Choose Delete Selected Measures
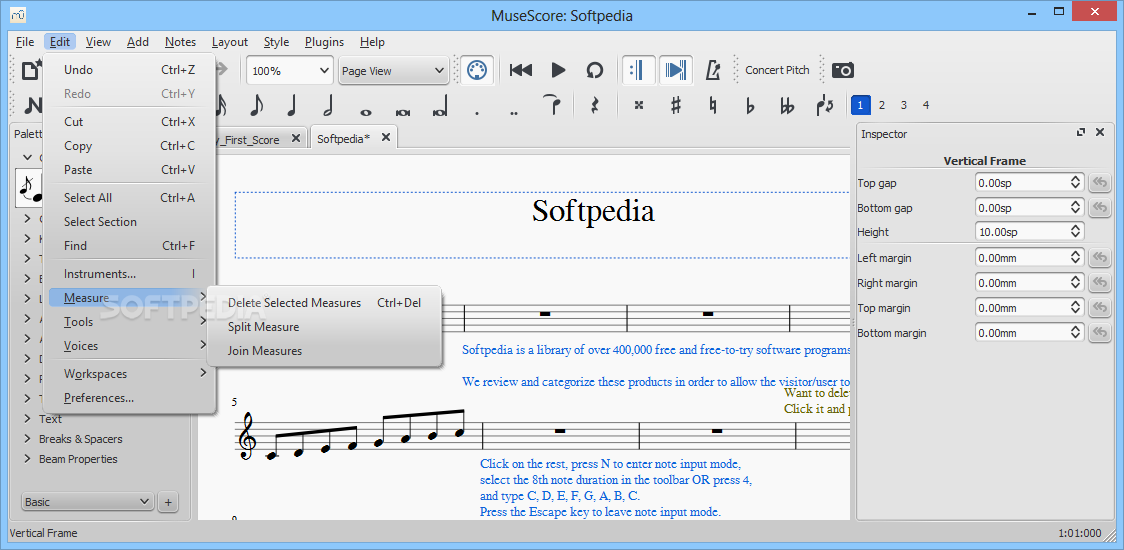 [x=324, y=303]
